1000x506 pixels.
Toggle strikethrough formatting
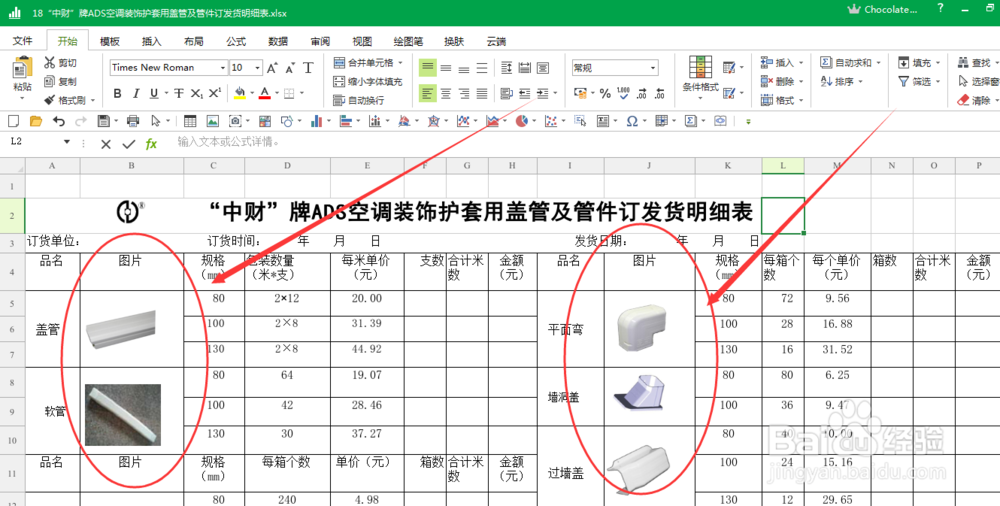click(x=179, y=94)
